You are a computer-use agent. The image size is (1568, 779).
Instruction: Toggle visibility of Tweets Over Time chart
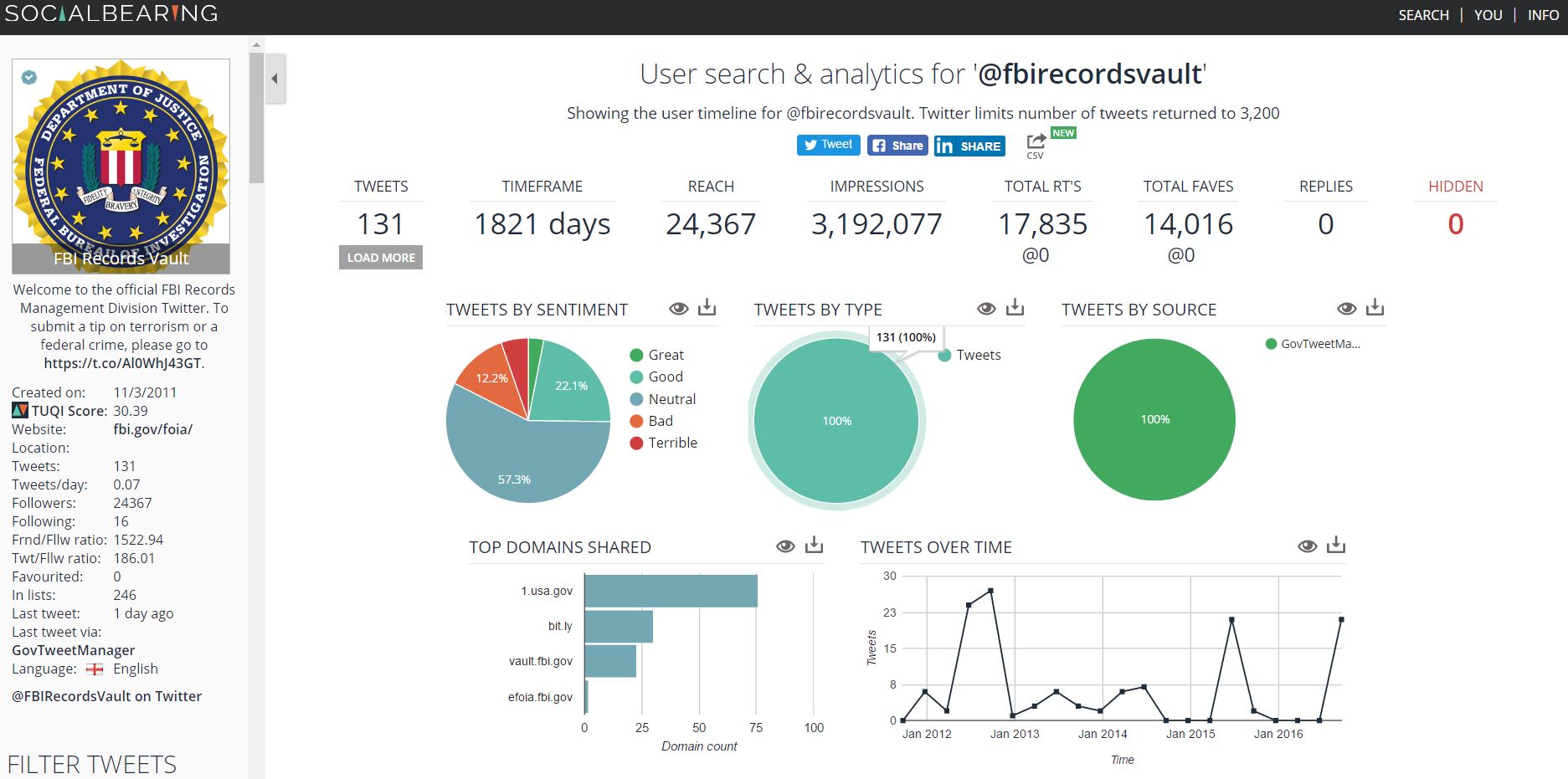pyautogui.click(x=1307, y=546)
